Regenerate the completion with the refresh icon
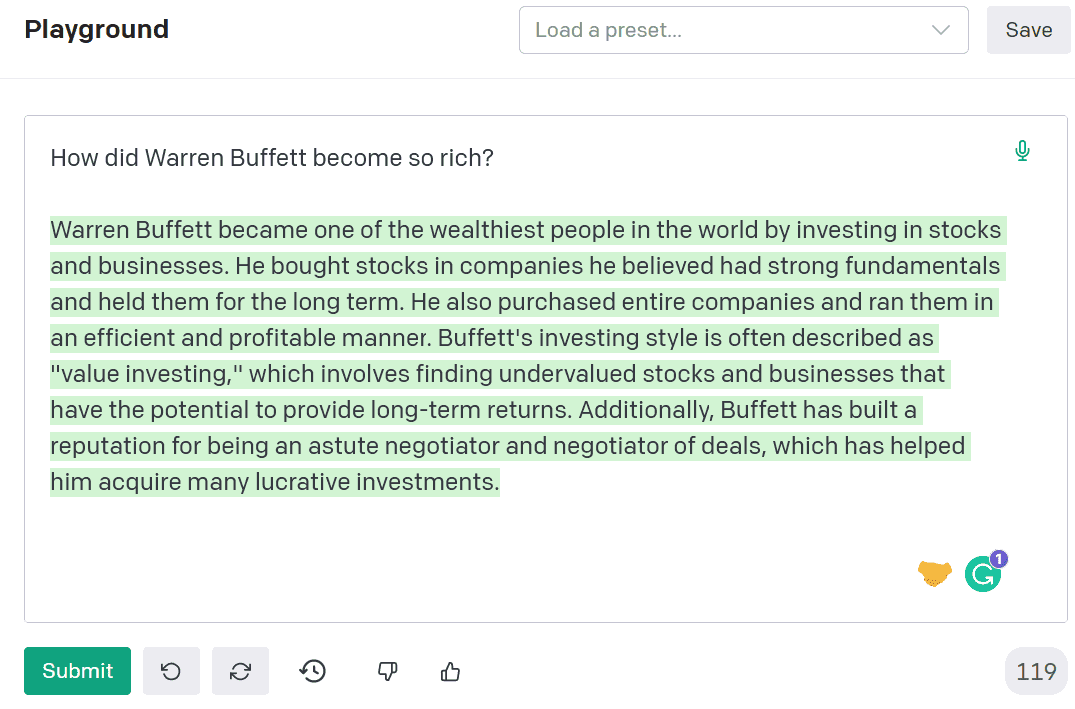Screen dimensions: 1075x709 pyautogui.click(x=241, y=671)
